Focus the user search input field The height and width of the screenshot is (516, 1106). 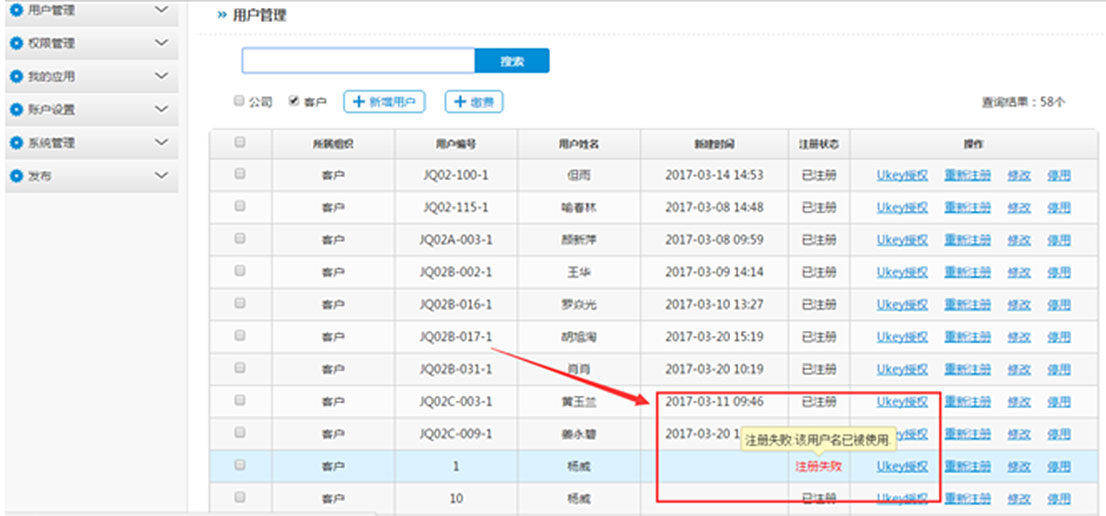coord(358,61)
